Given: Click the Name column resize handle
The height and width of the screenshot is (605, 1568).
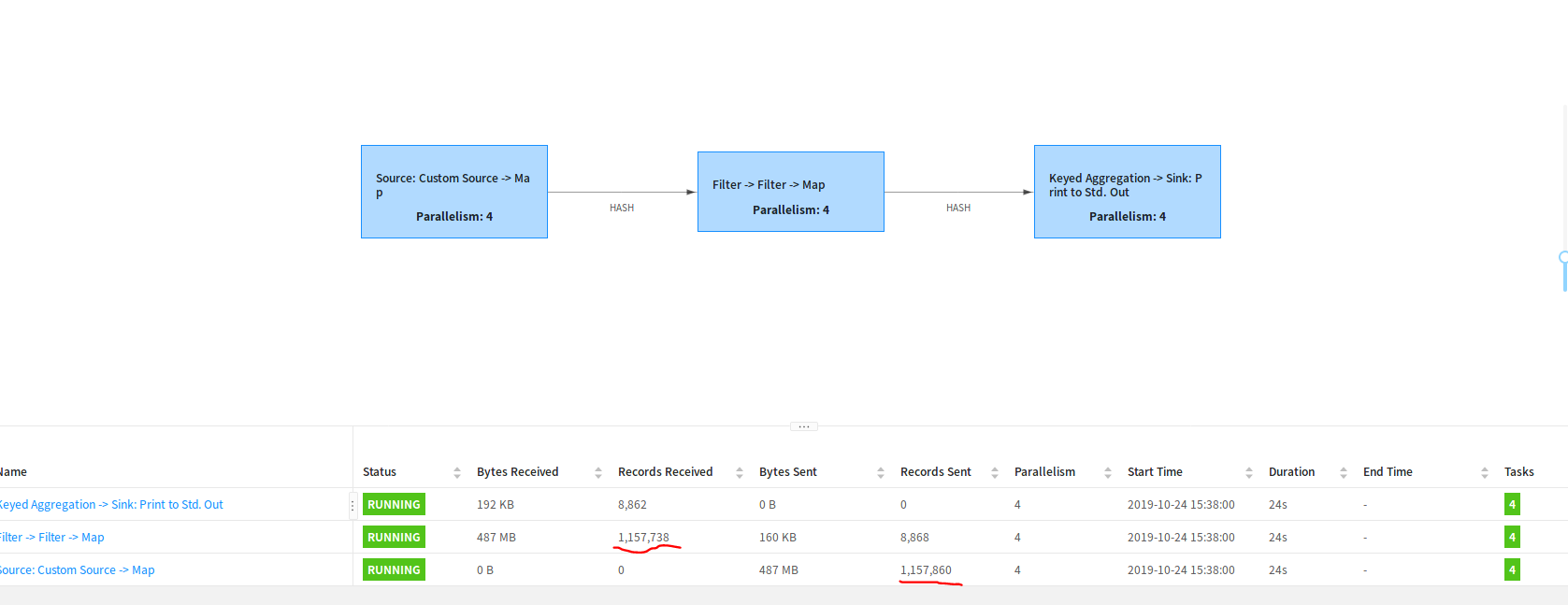Looking at the screenshot, I should click(x=352, y=505).
